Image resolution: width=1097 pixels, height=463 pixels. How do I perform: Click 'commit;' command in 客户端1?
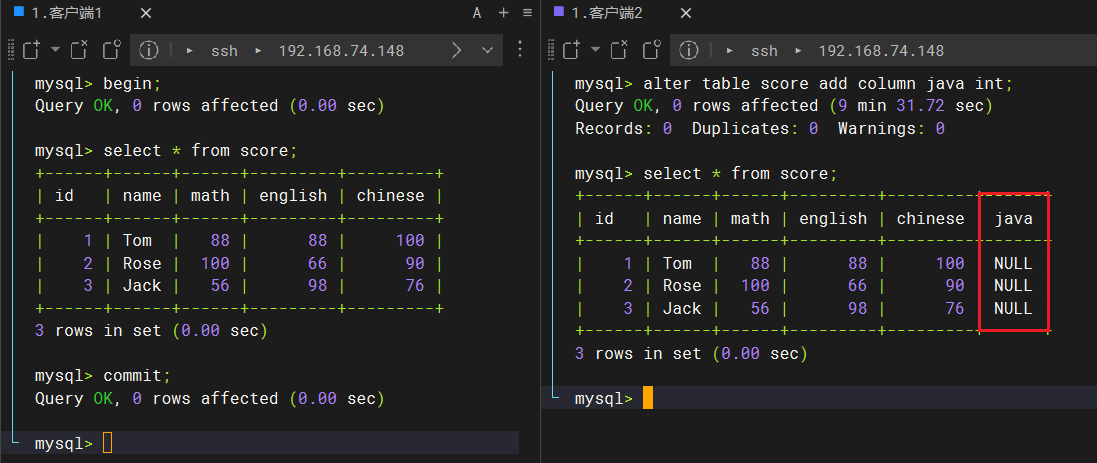(137, 376)
